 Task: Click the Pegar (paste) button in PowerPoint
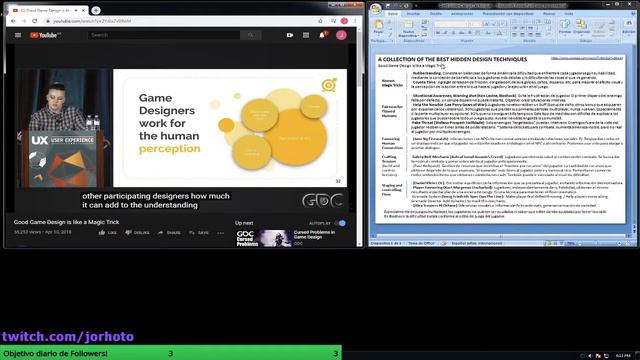[x=378, y=27]
